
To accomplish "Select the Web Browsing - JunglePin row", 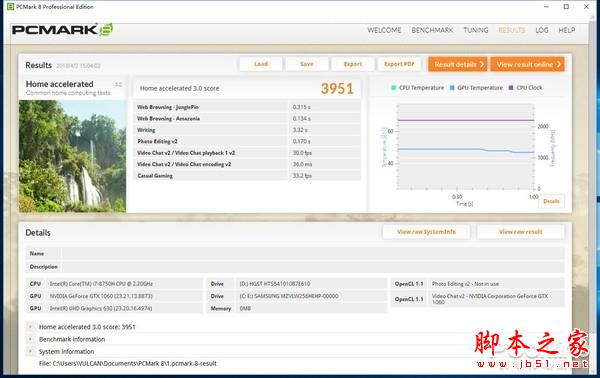I will [247, 107].
